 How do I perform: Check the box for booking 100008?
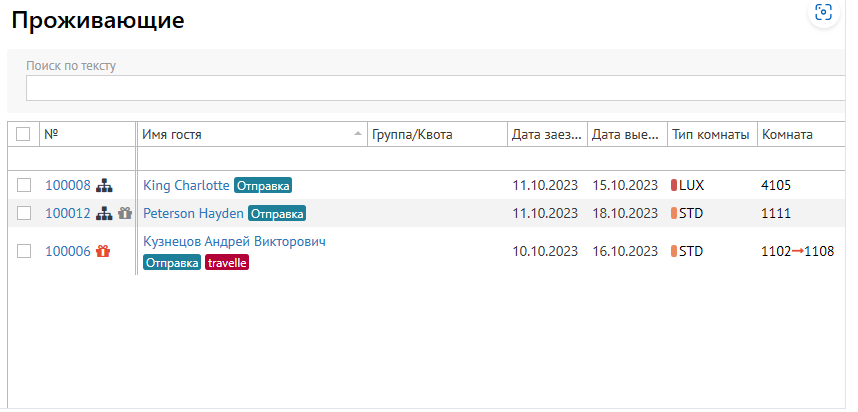tap(24, 185)
